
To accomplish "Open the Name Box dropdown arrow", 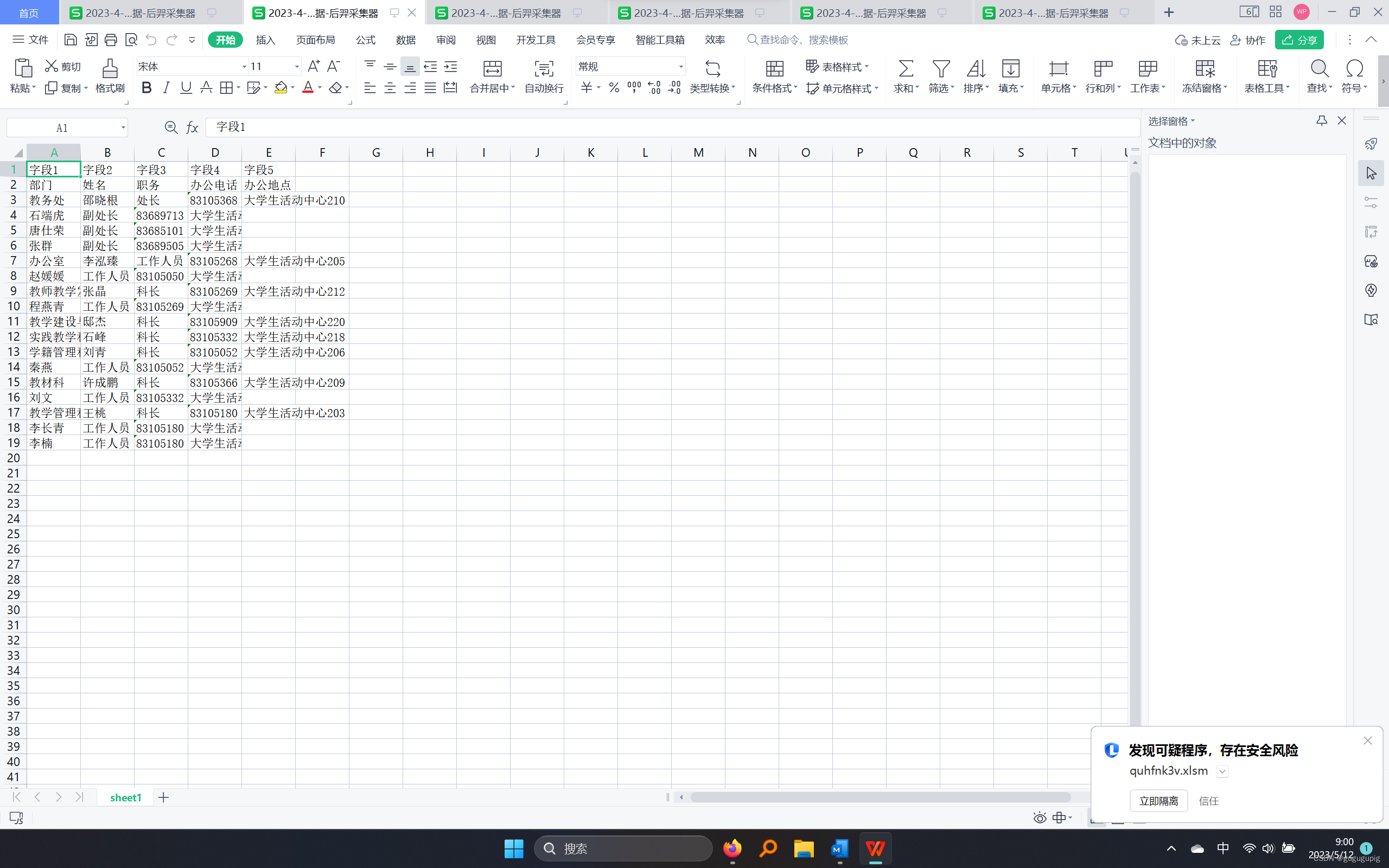I will tap(123, 127).
